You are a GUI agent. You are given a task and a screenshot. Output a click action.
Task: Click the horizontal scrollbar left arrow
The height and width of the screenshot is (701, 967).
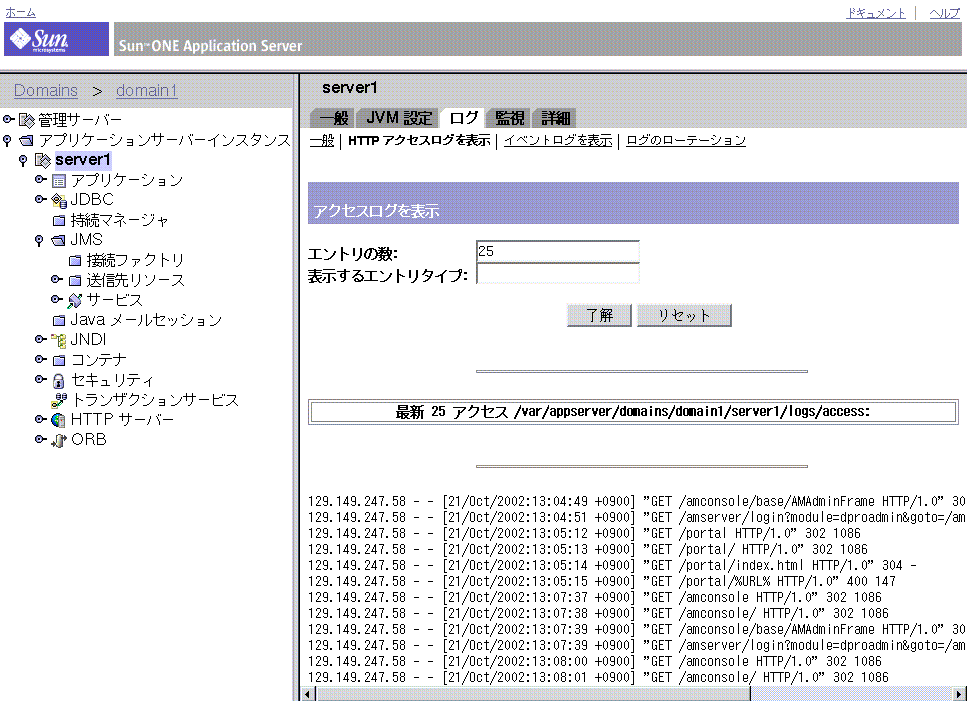click(x=308, y=694)
